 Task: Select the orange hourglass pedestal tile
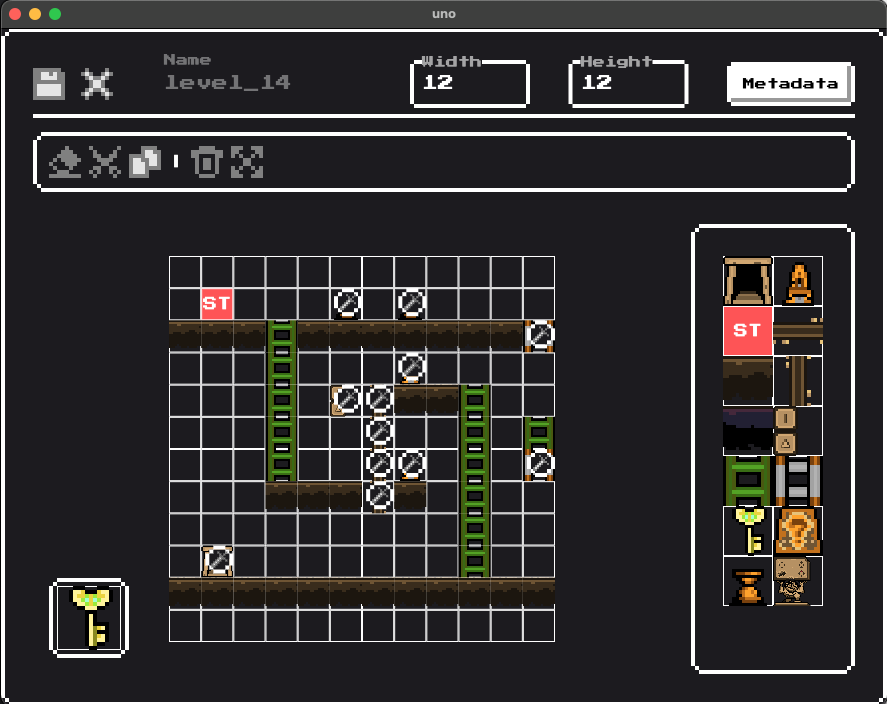pos(747,581)
